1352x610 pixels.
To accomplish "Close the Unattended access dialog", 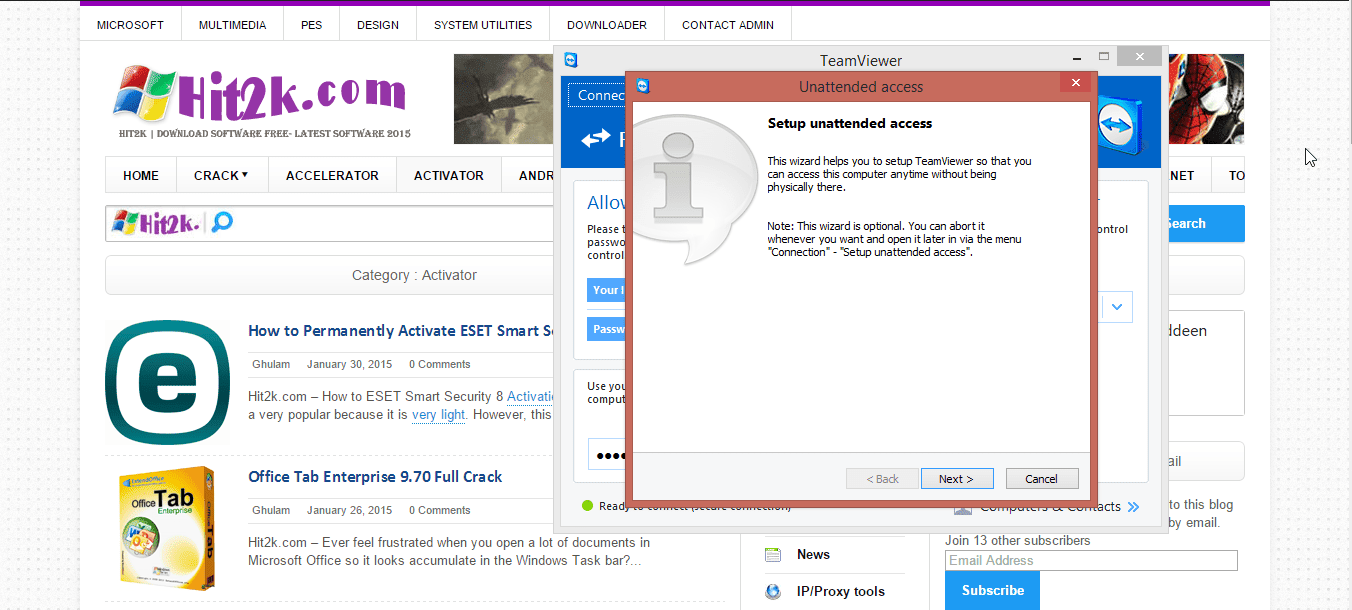I will point(1076,83).
